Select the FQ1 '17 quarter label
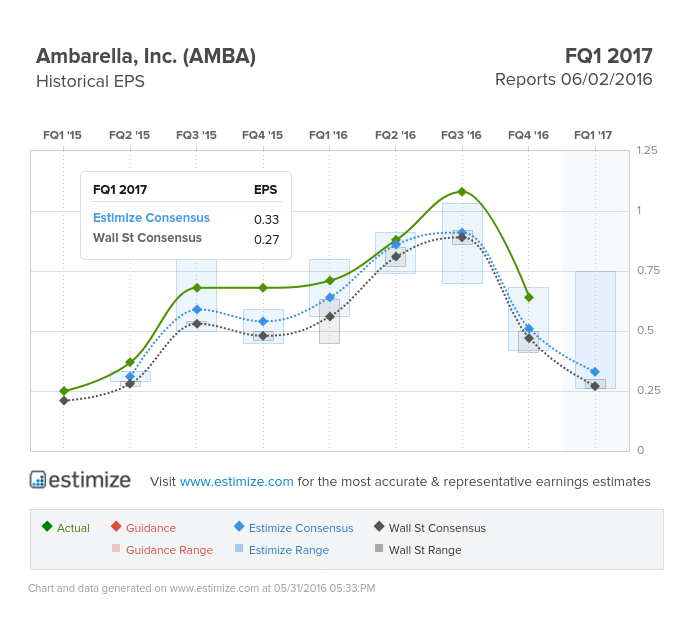Image resolution: width=685 pixels, height=620 pixels. click(x=593, y=135)
